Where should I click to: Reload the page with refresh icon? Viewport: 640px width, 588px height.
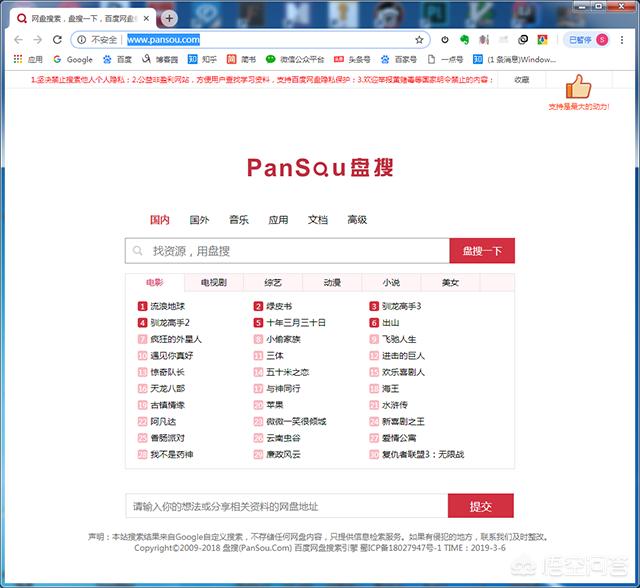57,40
